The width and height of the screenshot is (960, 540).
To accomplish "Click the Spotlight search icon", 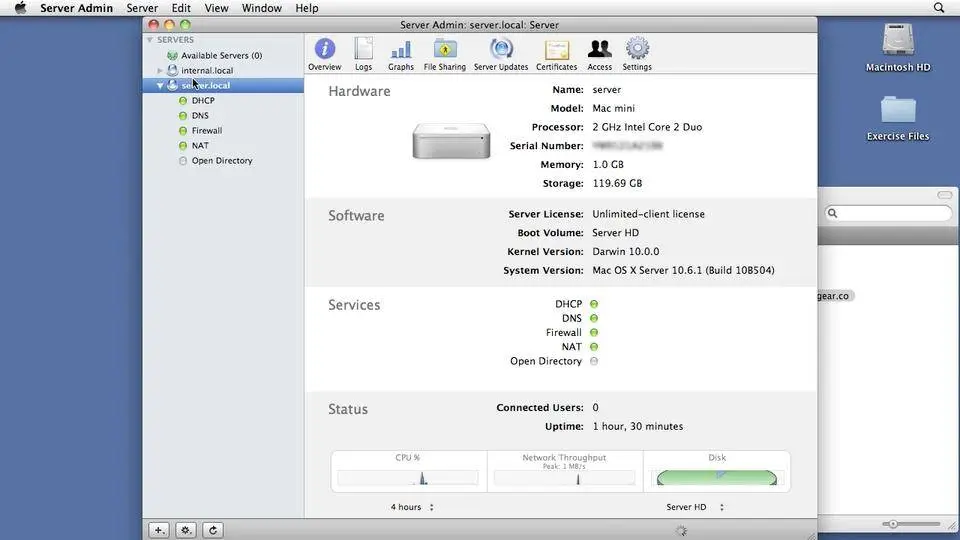I will (x=939, y=8).
